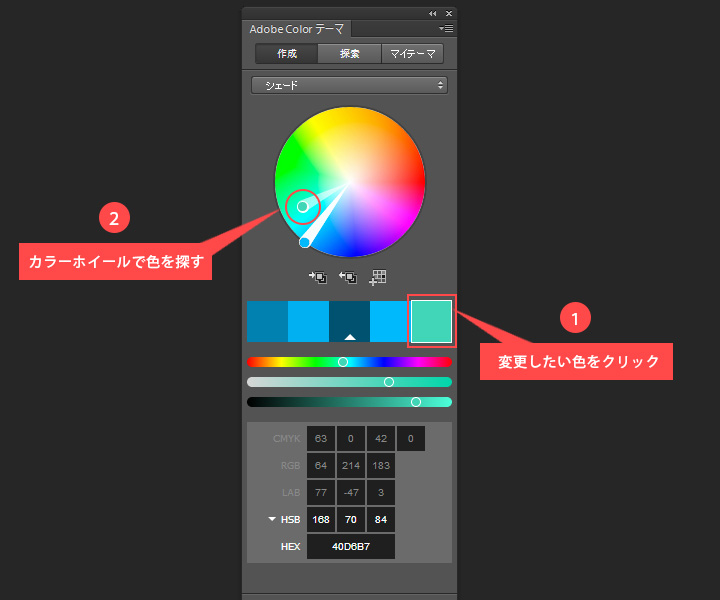720x600 pixels.
Task: Click the CMYK cyan field showing 63
Action: click(x=321, y=438)
